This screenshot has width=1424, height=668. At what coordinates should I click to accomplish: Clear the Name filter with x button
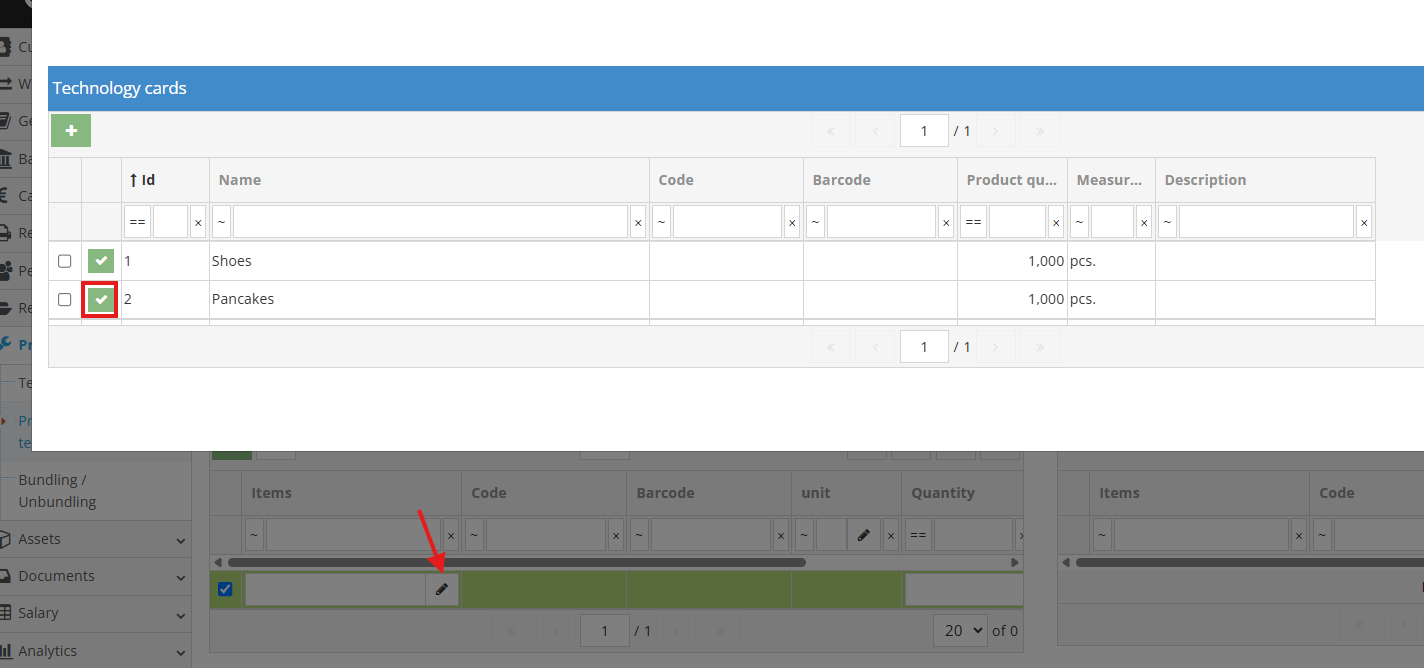(x=638, y=222)
